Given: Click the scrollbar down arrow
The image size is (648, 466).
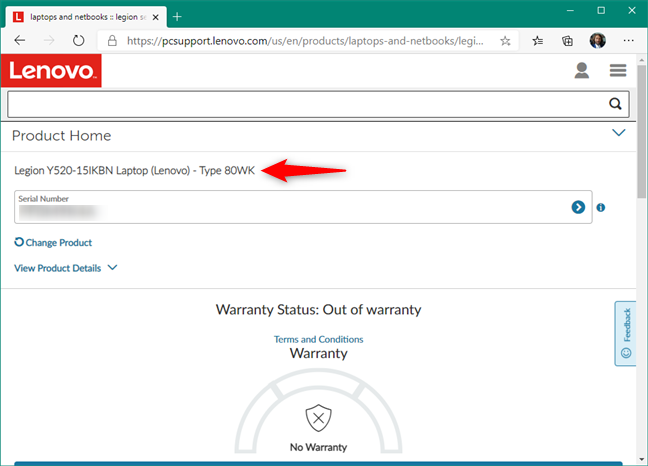Looking at the screenshot, I should pyautogui.click(x=641, y=459).
